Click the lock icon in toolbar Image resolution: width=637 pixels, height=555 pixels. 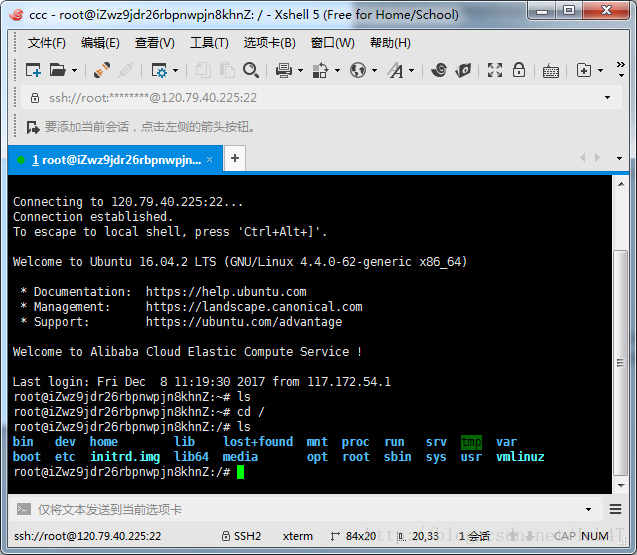pyautogui.click(x=521, y=70)
